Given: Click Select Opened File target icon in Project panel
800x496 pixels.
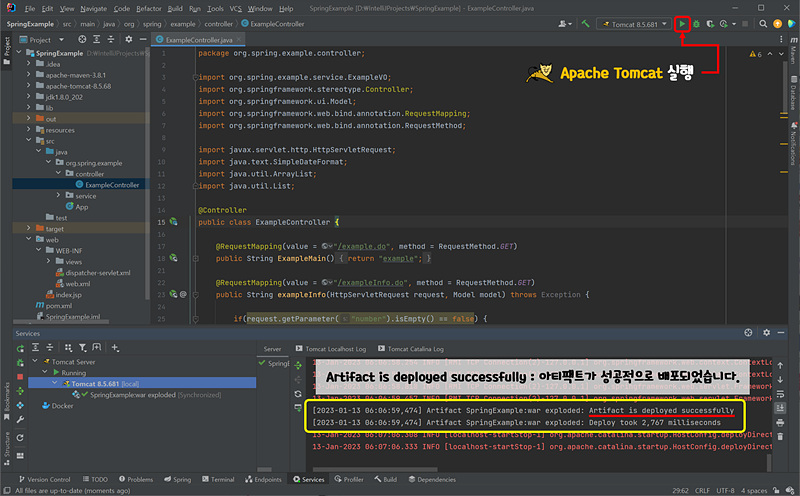Looking at the screenshot, I should tap(82, 39).
